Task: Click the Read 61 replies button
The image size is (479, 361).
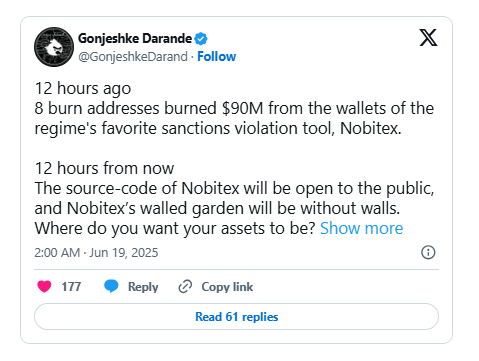Action: coord(236,317)
